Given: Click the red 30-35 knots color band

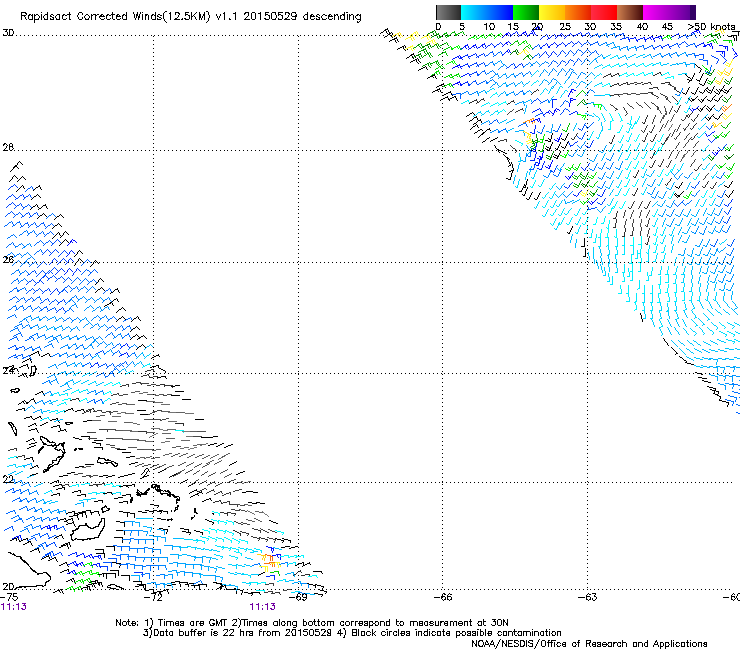Looking at the screenshot, I should pyautogui.click(x=604, y=12).
